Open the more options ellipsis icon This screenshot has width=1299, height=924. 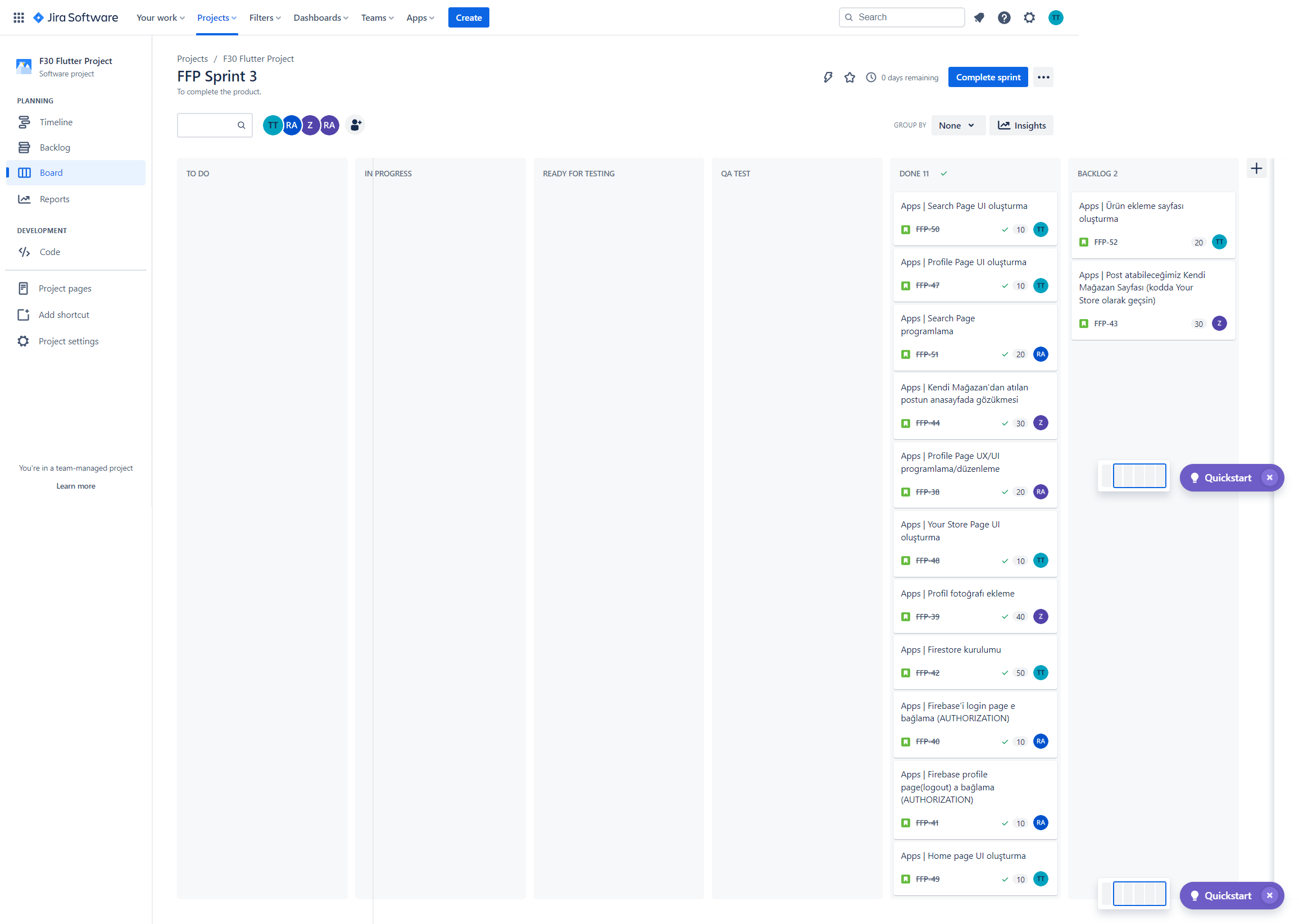(x=1042, y=77)
